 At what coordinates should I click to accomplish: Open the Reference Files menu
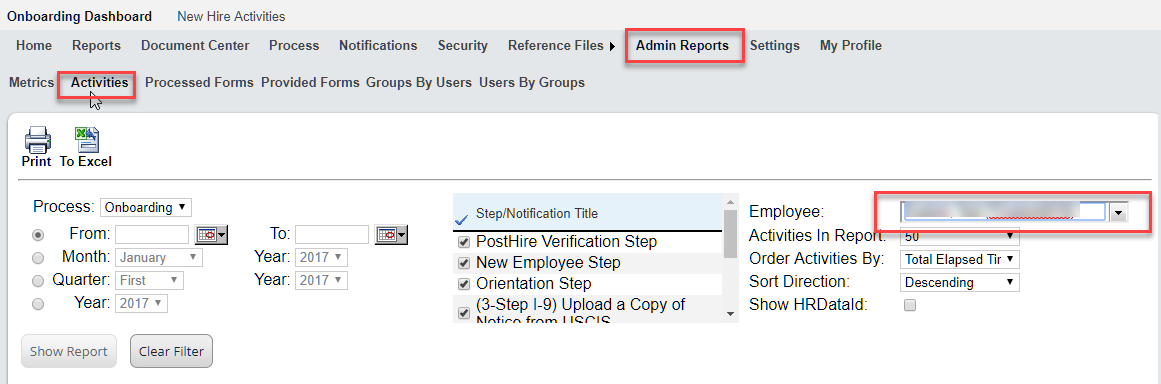pyautogui.click(x=555, y=46)
